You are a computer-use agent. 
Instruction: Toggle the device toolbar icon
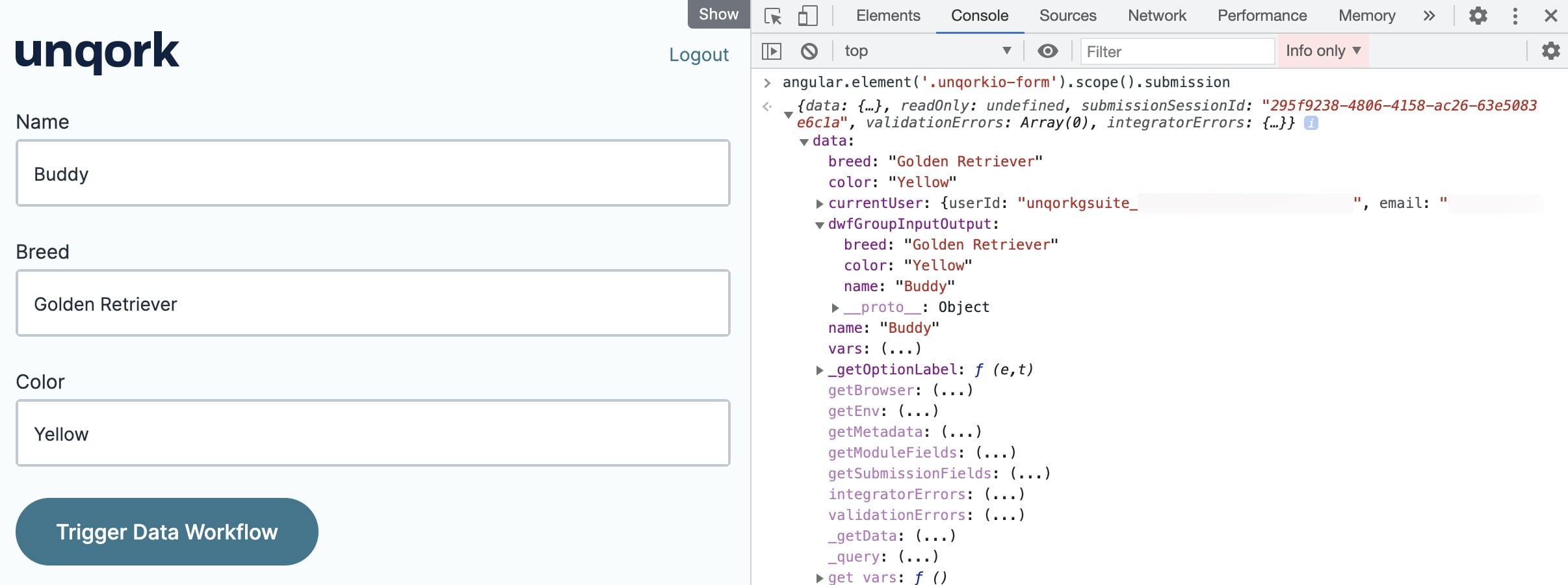pyautogui.click(x=807, y=16)
